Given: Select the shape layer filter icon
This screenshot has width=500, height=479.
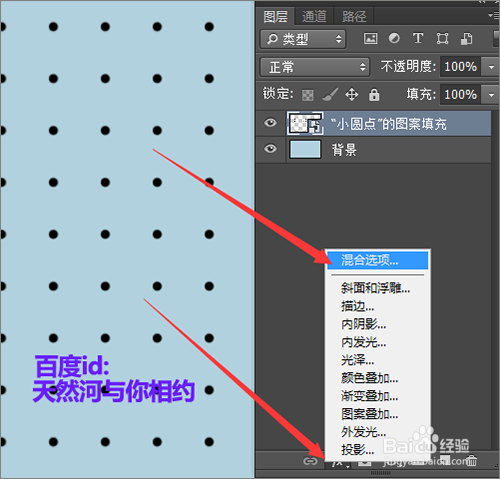Looking at the screenshot, I should pyautogui.click(x=442, y=39).
